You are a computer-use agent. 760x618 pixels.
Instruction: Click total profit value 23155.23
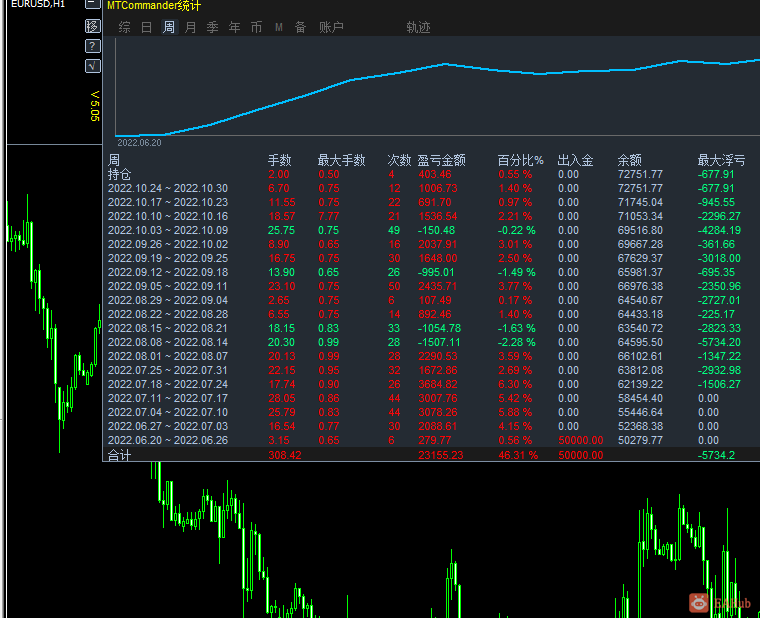(441, 456)
